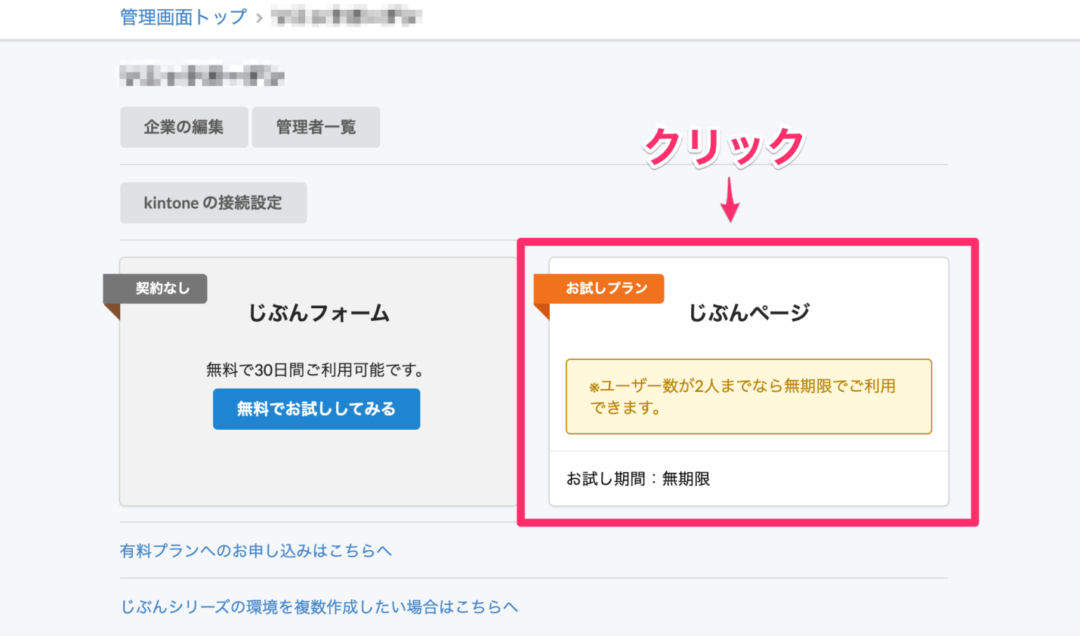
Task: Click the breadcrumb separator chevron
Action: (258, 17)
